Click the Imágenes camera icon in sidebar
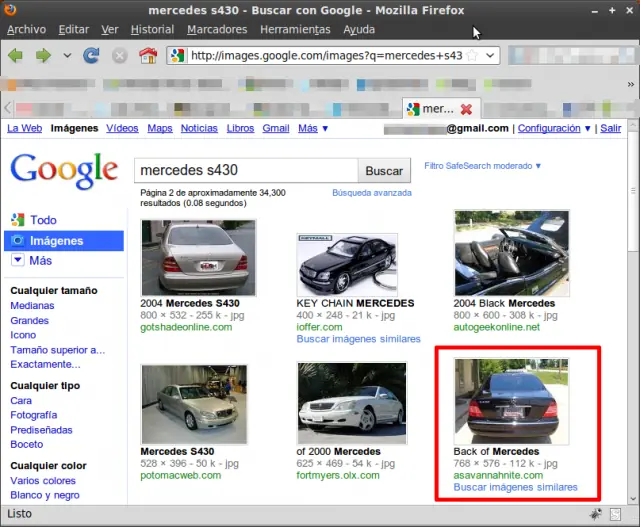The image size is (640, 527). [x=17, y=241]
